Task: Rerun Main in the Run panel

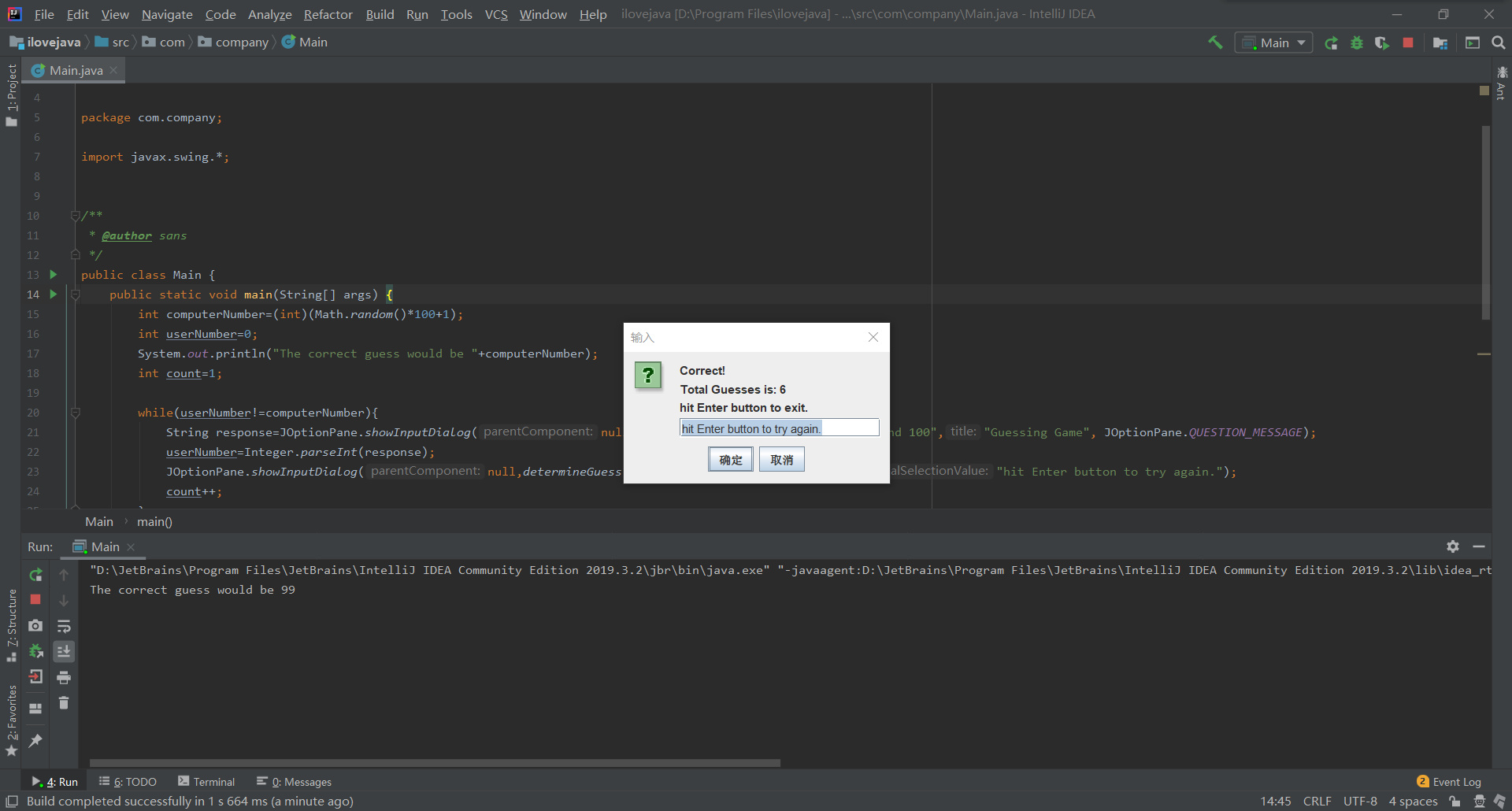Action: [35, 575]
